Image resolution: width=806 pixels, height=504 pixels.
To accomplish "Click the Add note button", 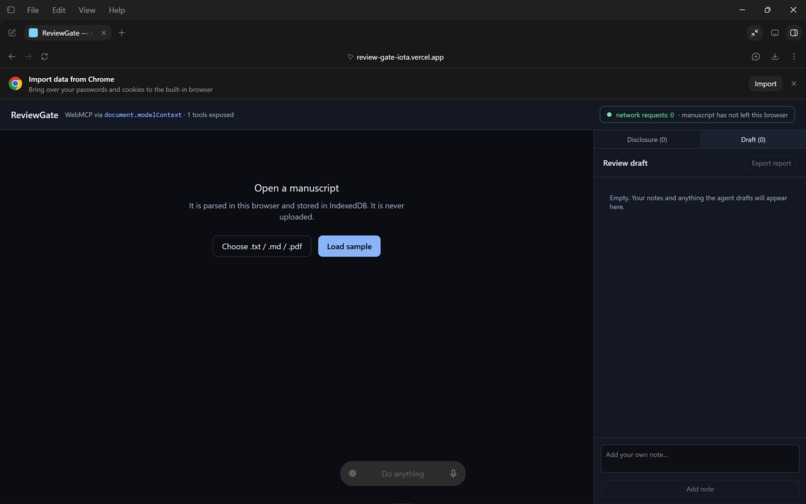I will point(700,489).
